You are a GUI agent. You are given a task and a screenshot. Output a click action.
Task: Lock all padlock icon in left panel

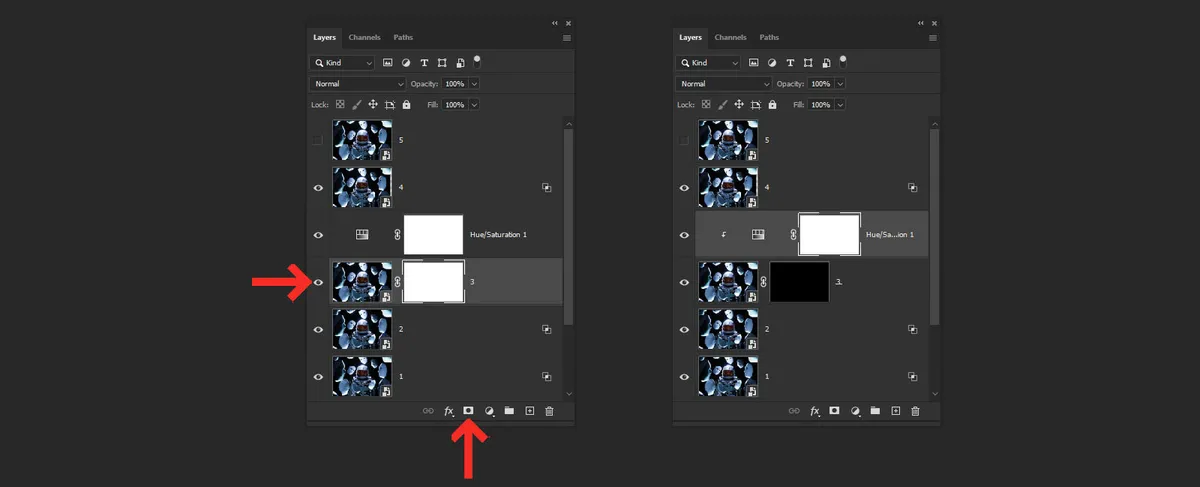coord(406,104)
